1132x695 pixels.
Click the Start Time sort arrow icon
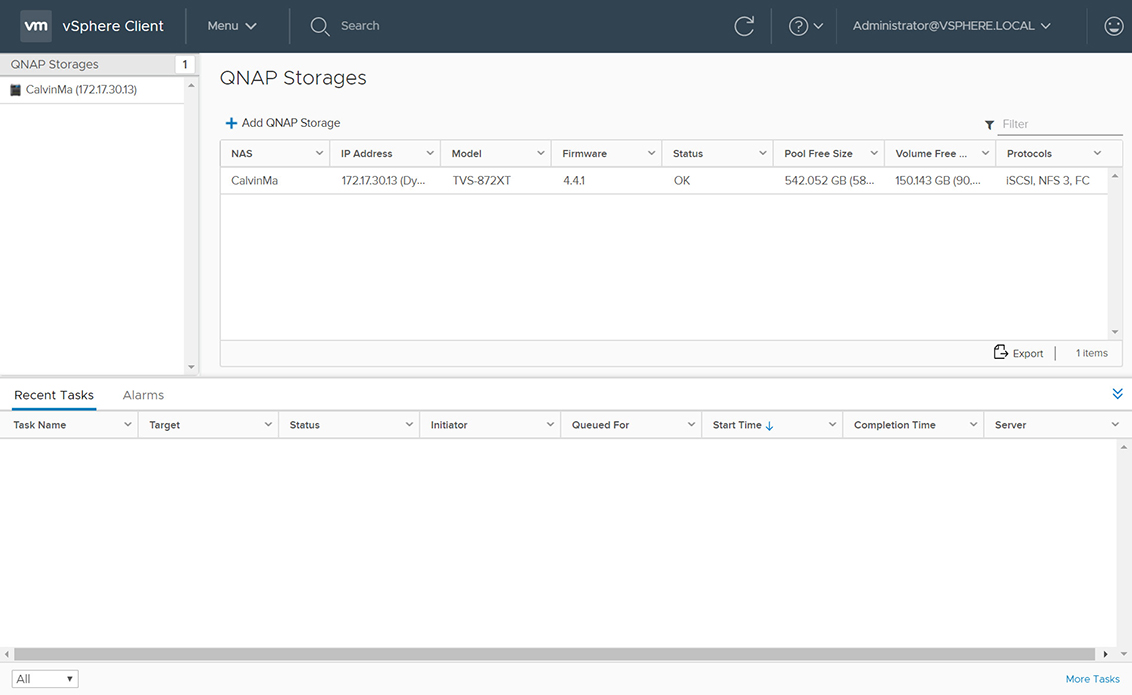(770, 426)
